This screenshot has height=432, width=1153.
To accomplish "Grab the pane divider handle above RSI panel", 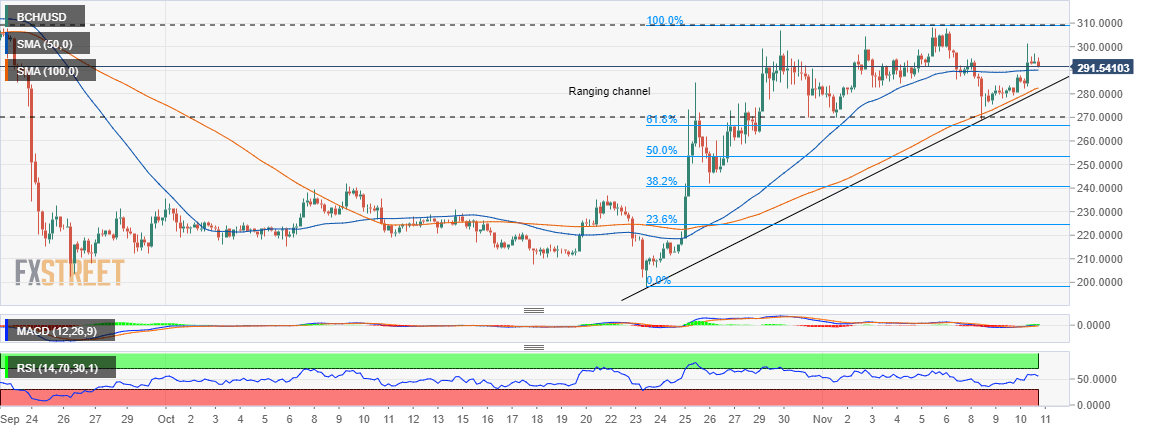I will click(x=534, y=347).
